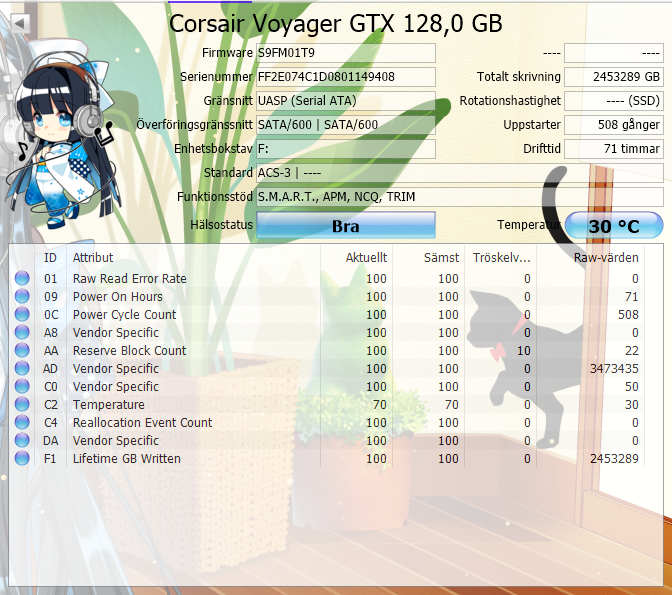
Task: Click the Serienummer field value
Action: click(346, 77)
